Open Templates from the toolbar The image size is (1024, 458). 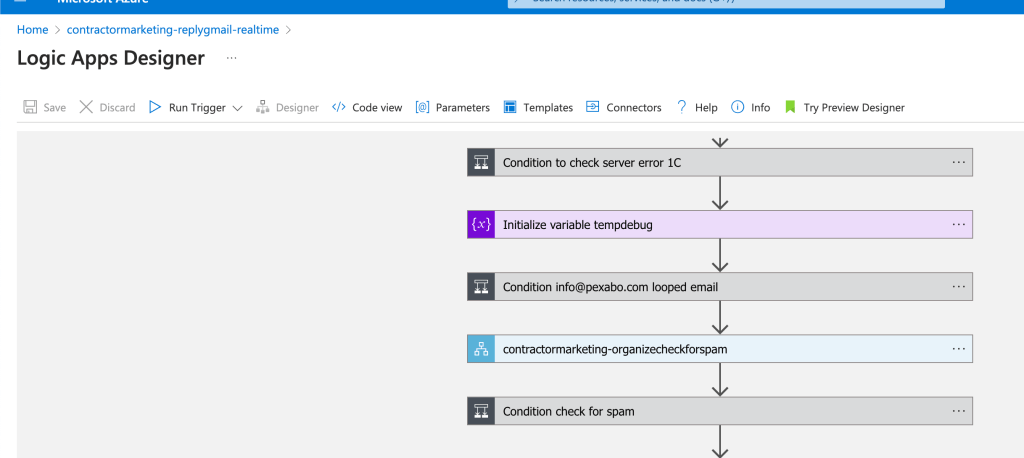538,107
